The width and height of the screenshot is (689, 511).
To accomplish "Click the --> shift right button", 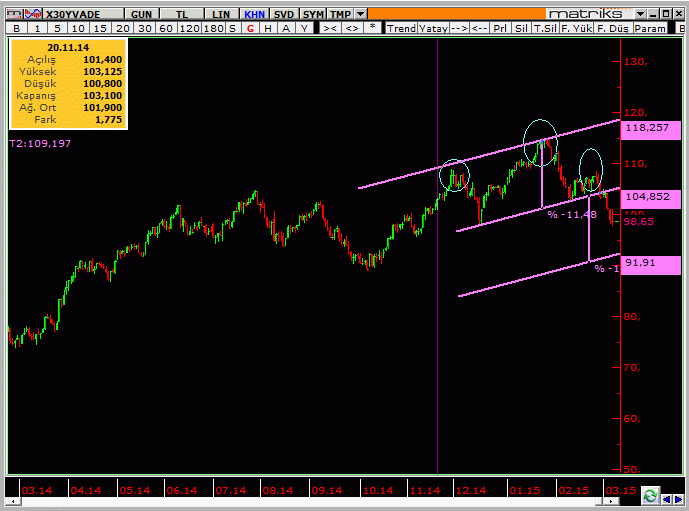I will point(459,29).
